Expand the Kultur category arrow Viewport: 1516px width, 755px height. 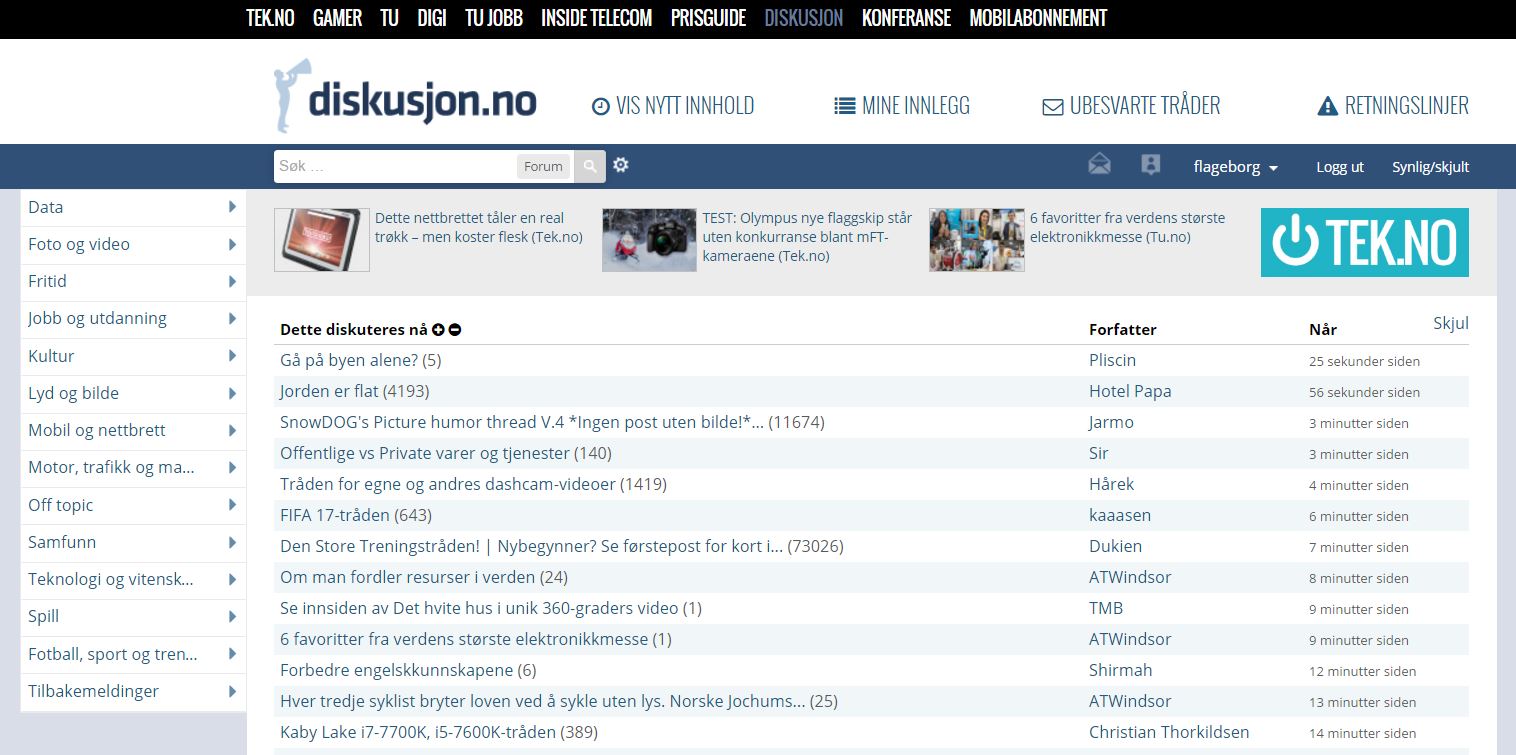click(x=232, y=356)
